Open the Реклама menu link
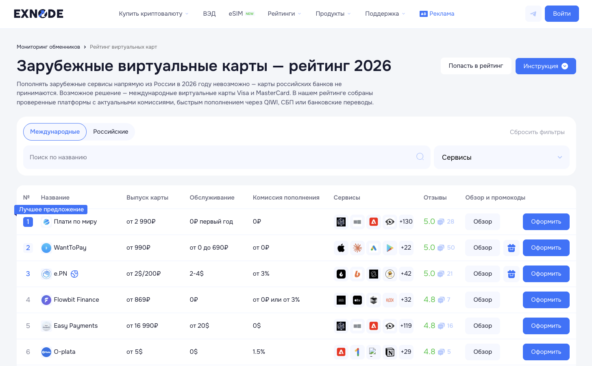 click(x=437, y=14)
